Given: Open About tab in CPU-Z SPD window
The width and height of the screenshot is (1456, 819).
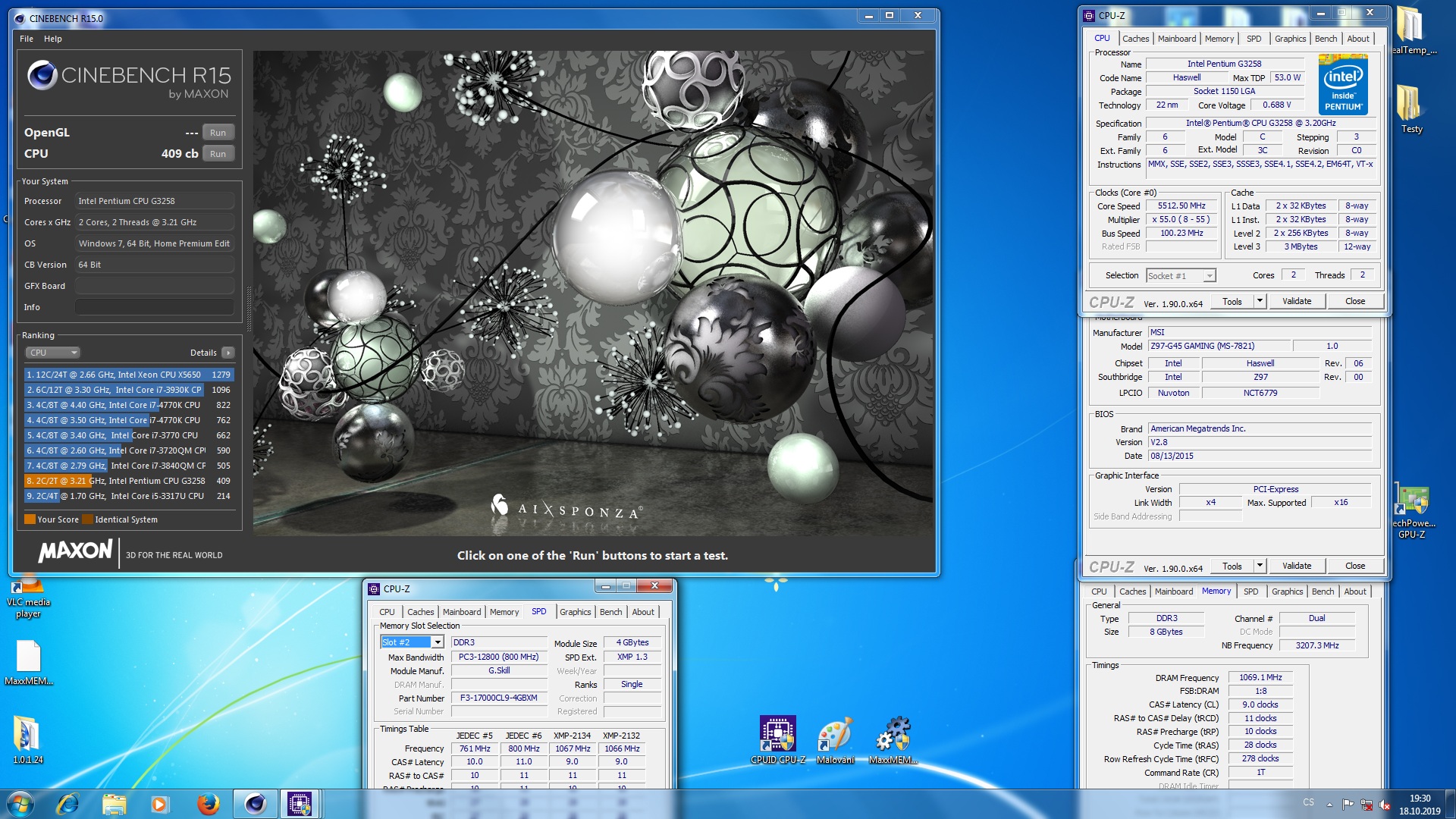Looking at the screenshot, I should point(643,612).
